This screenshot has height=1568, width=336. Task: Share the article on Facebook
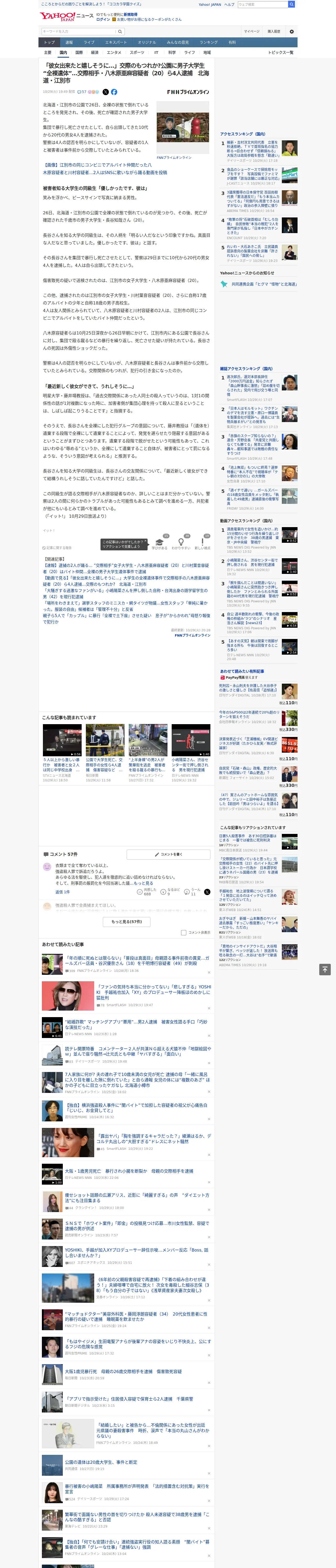click(114, 92)
